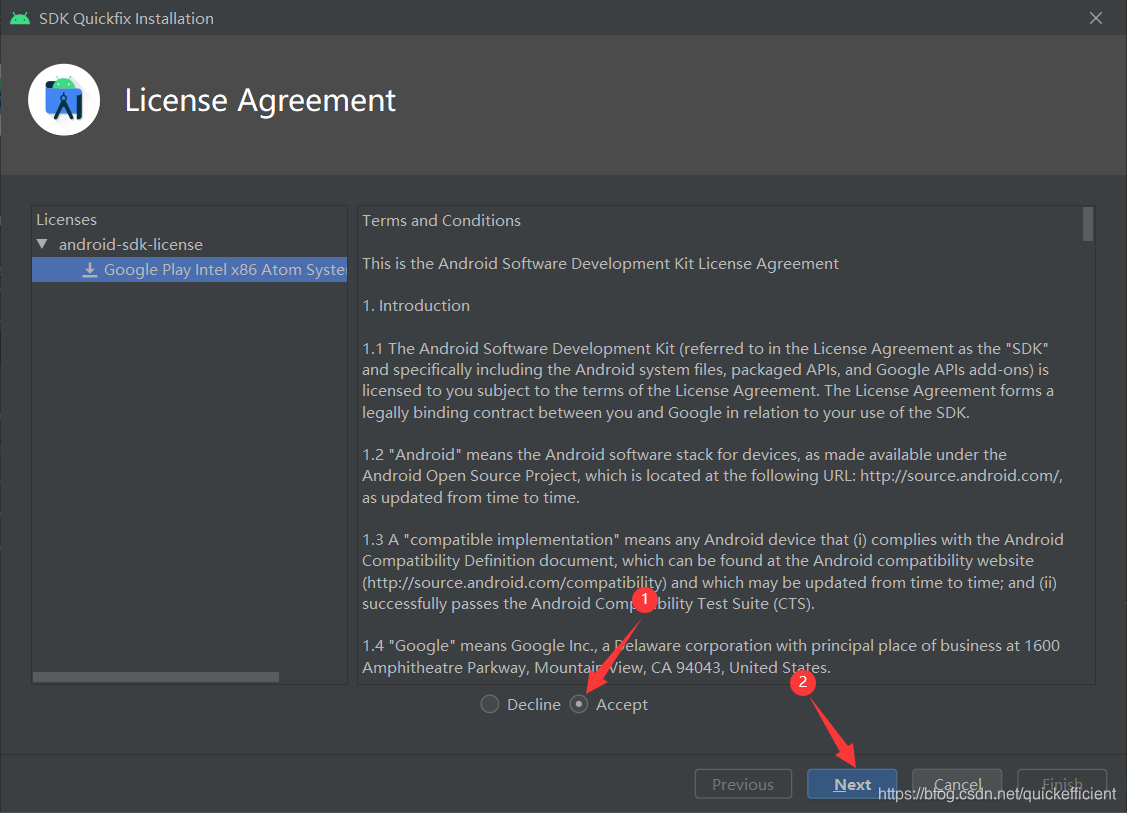Click the Finish button
The image size is (1127, 813).
(1062, 784)
